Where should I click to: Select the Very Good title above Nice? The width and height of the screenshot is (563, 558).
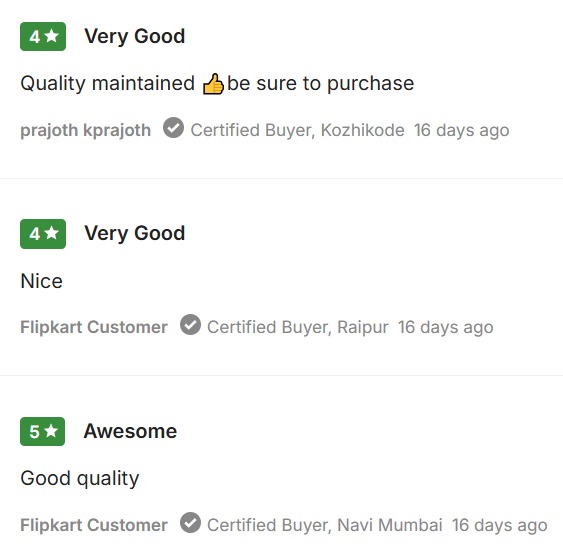click(135, 234)
